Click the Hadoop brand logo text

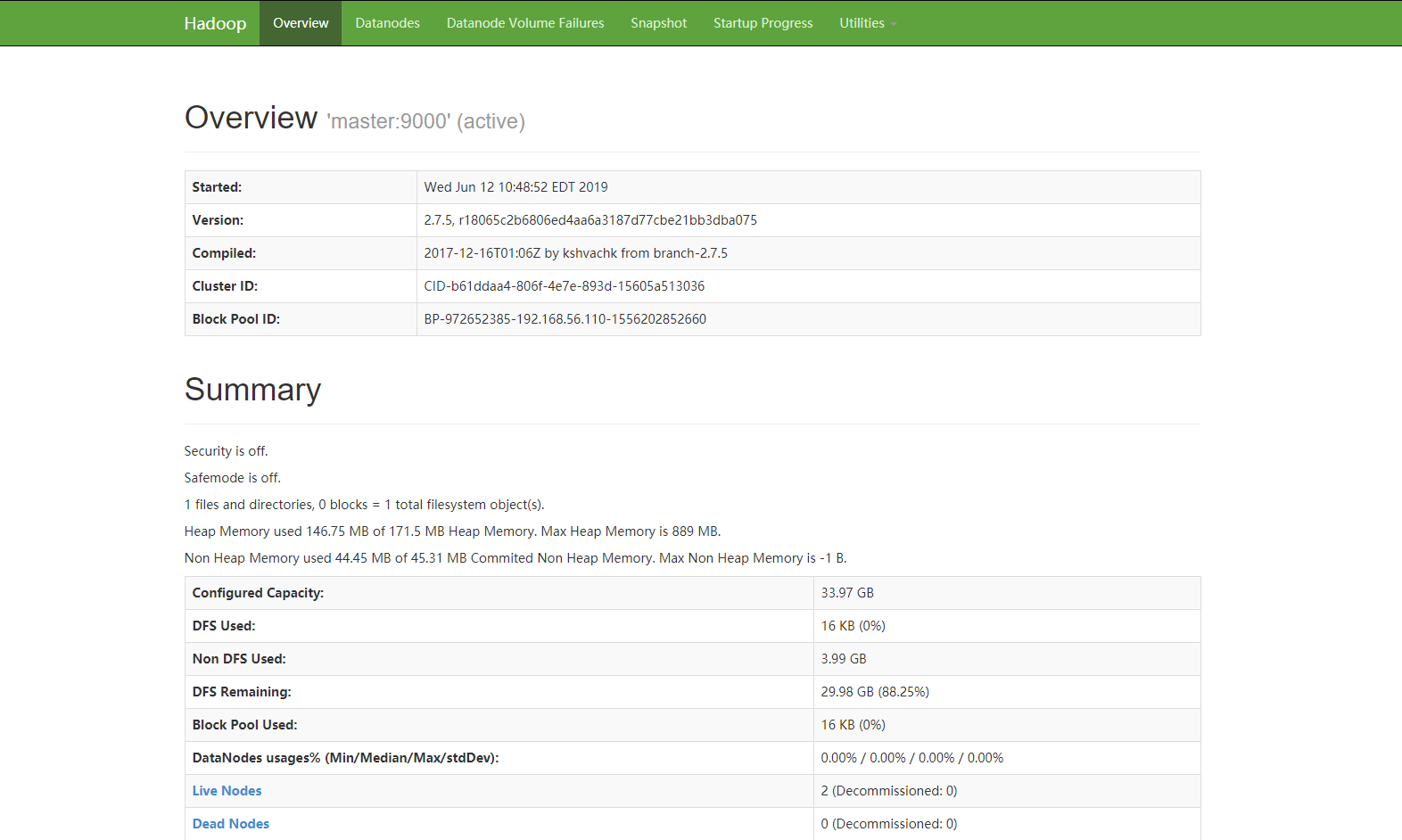(x=215, y=23)
